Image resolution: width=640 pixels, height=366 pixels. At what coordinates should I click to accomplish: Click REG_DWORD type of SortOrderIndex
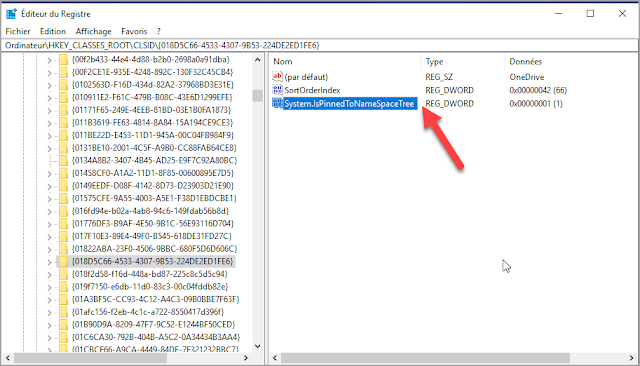click(x=449, y=90)
